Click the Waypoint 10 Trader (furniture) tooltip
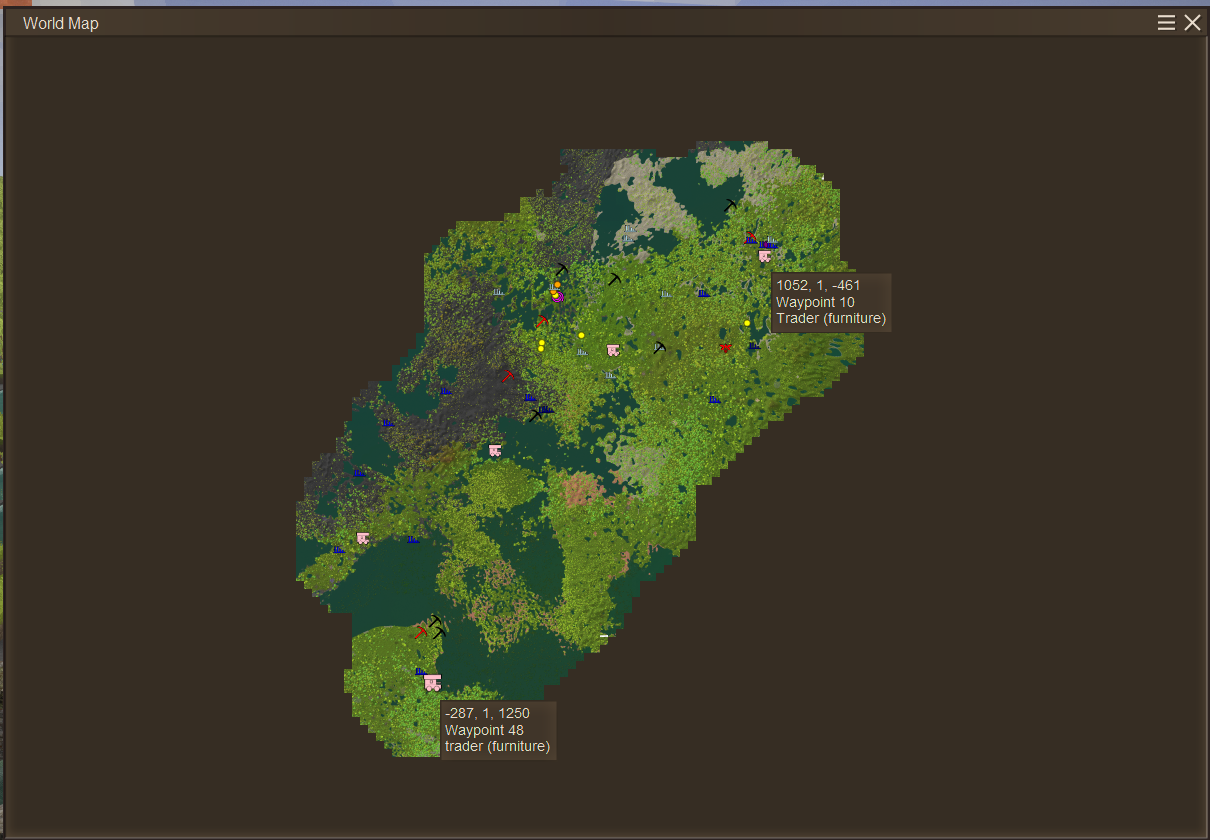 [830, 302]
